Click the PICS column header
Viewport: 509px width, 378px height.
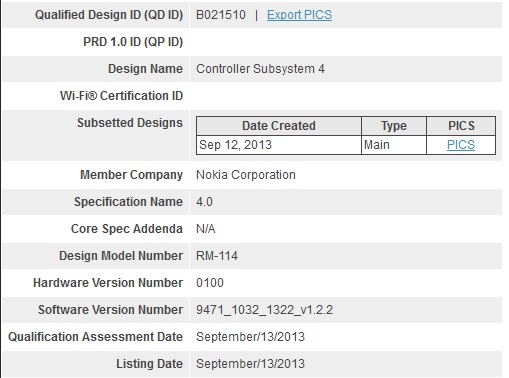(x=461, y=126)
